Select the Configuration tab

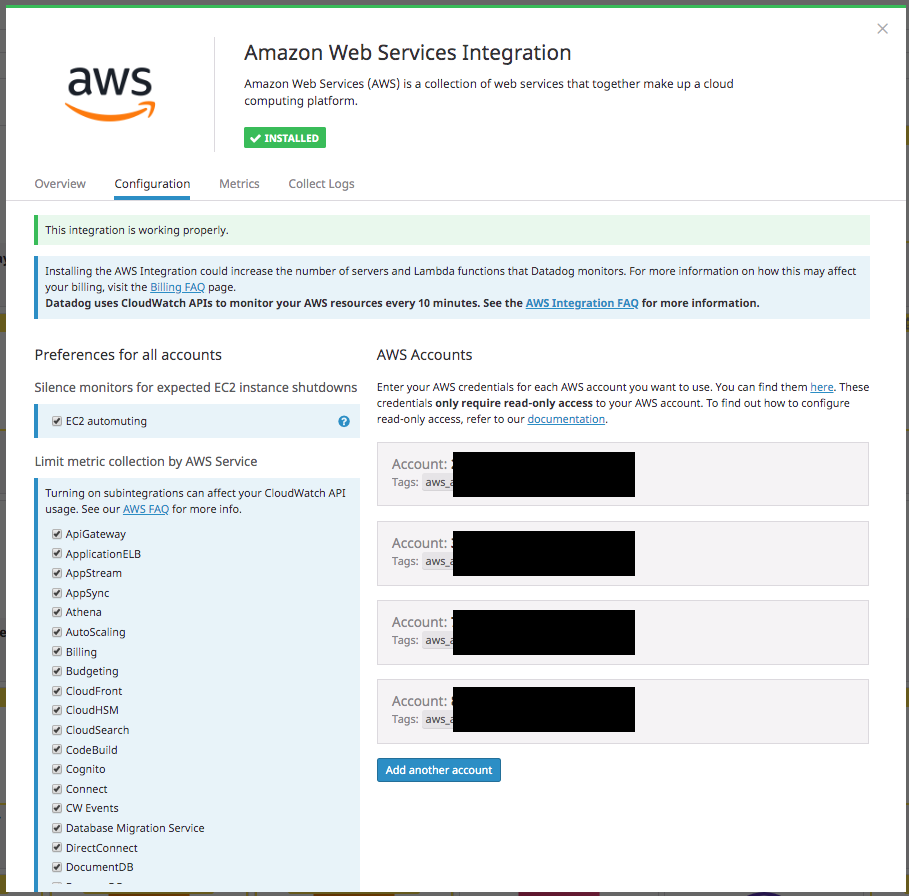coord(152,184)
